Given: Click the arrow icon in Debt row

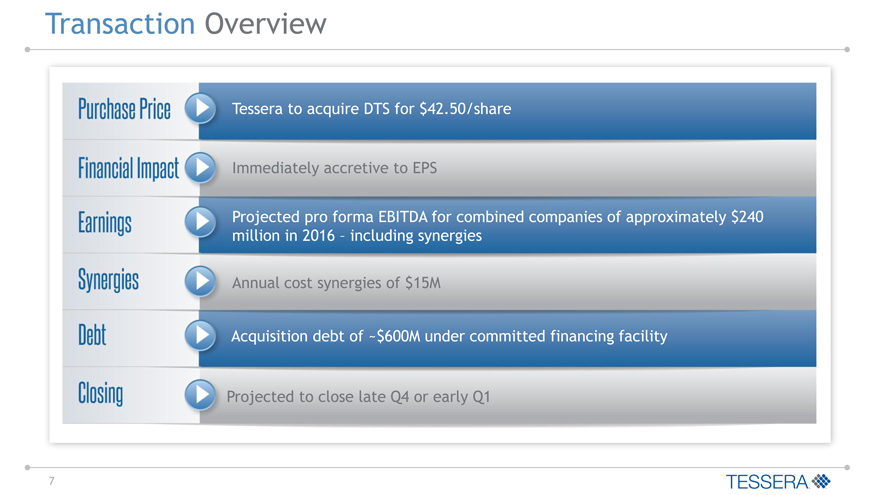Looking at the screenshot, I should tap(201, 336).
